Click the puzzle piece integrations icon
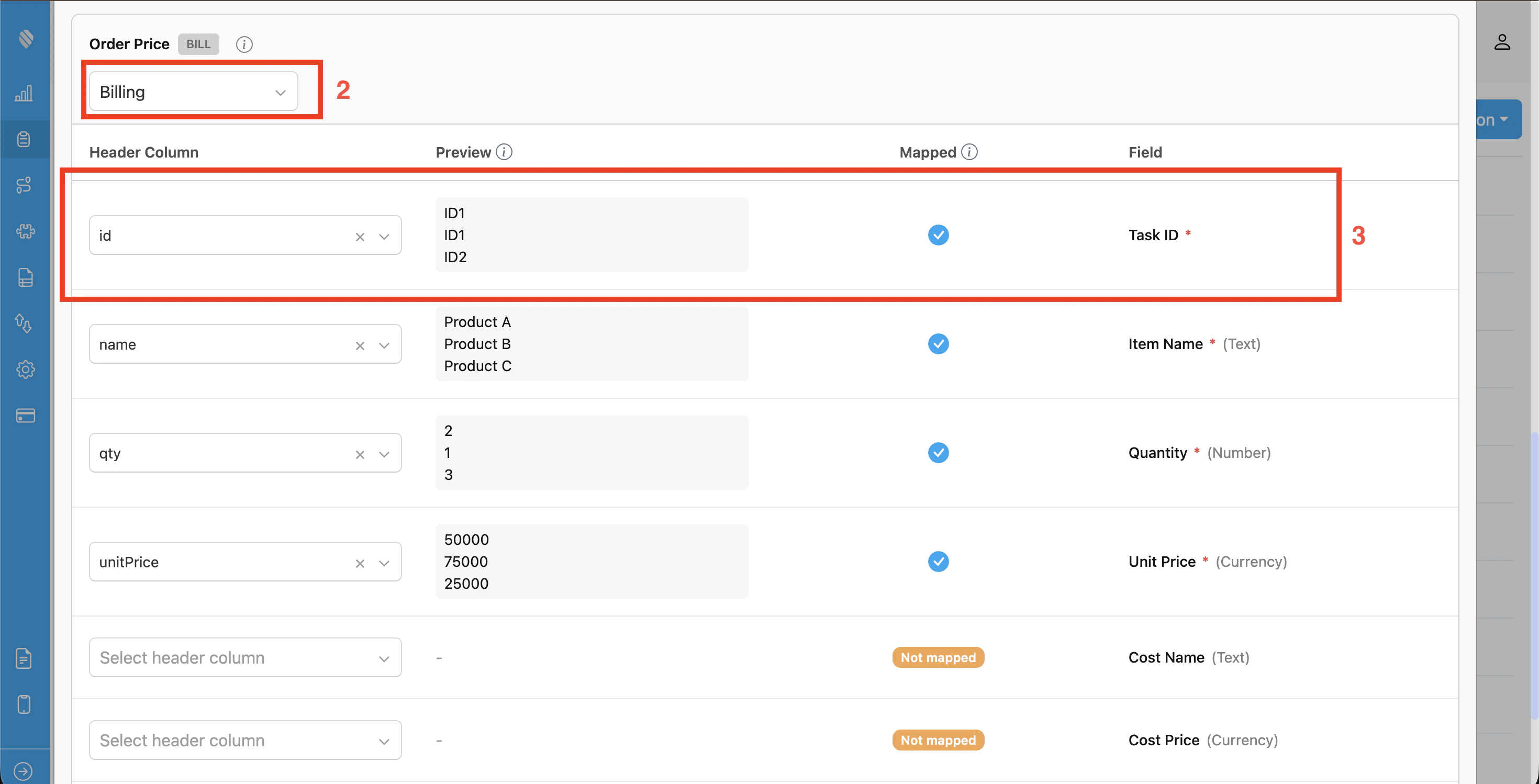Viewport: 1539px width, 784px height. pos(25,232)
